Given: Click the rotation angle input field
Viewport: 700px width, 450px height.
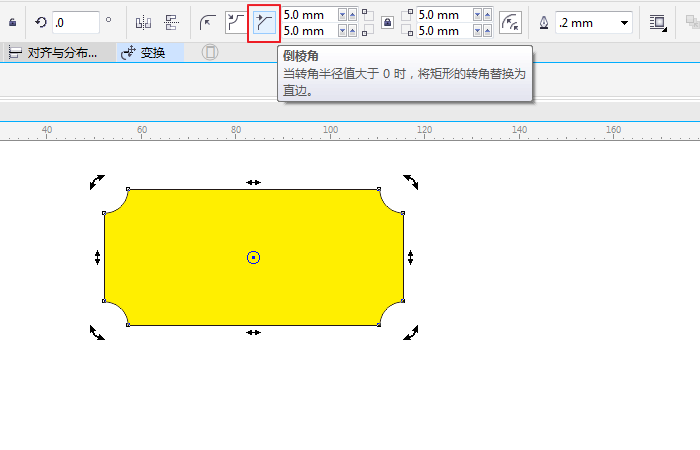Looking at the screenshot, I should click(x=75, y=22).
